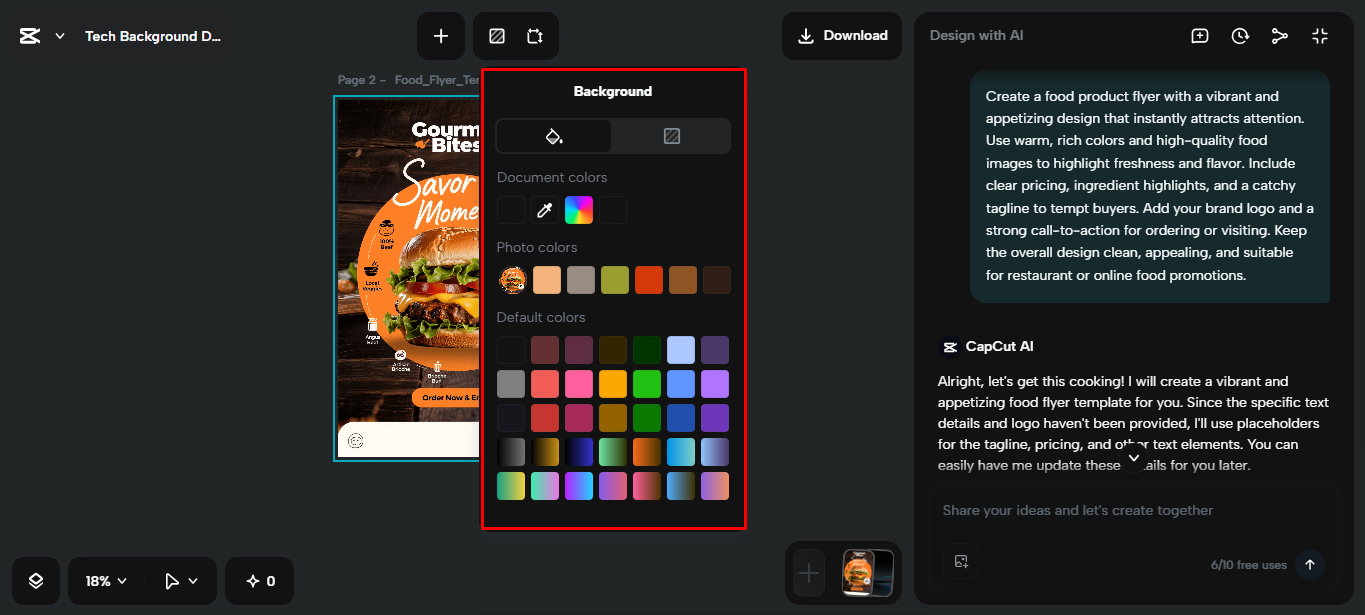Click the Download button
Screen dimensions: 1365x615
point(841,35)
